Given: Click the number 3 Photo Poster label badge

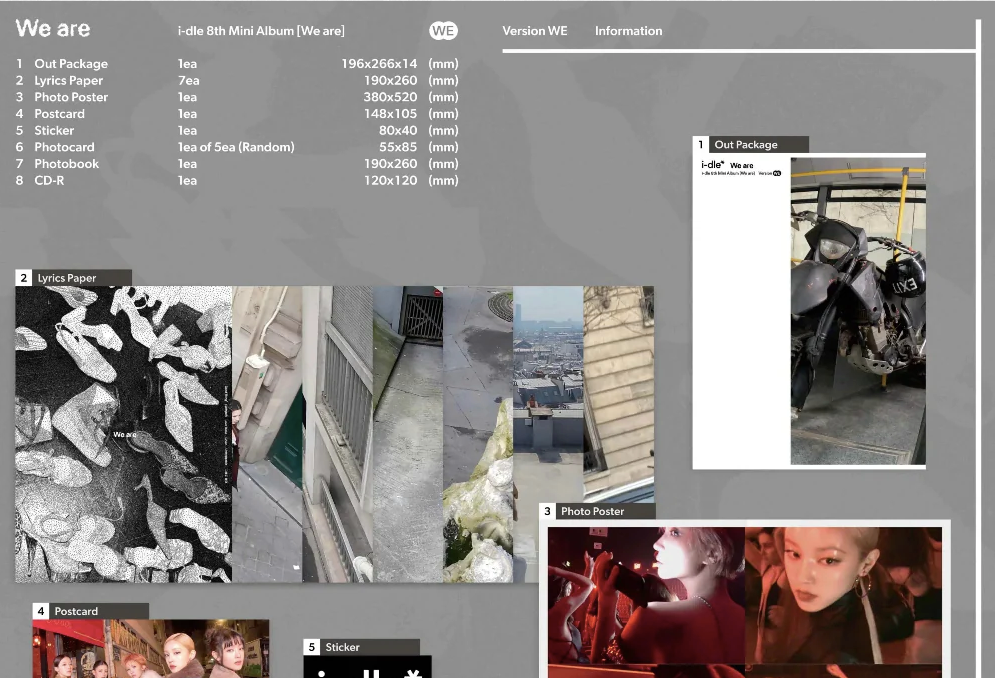Looking at the screenshot, I should click(597, 511).
